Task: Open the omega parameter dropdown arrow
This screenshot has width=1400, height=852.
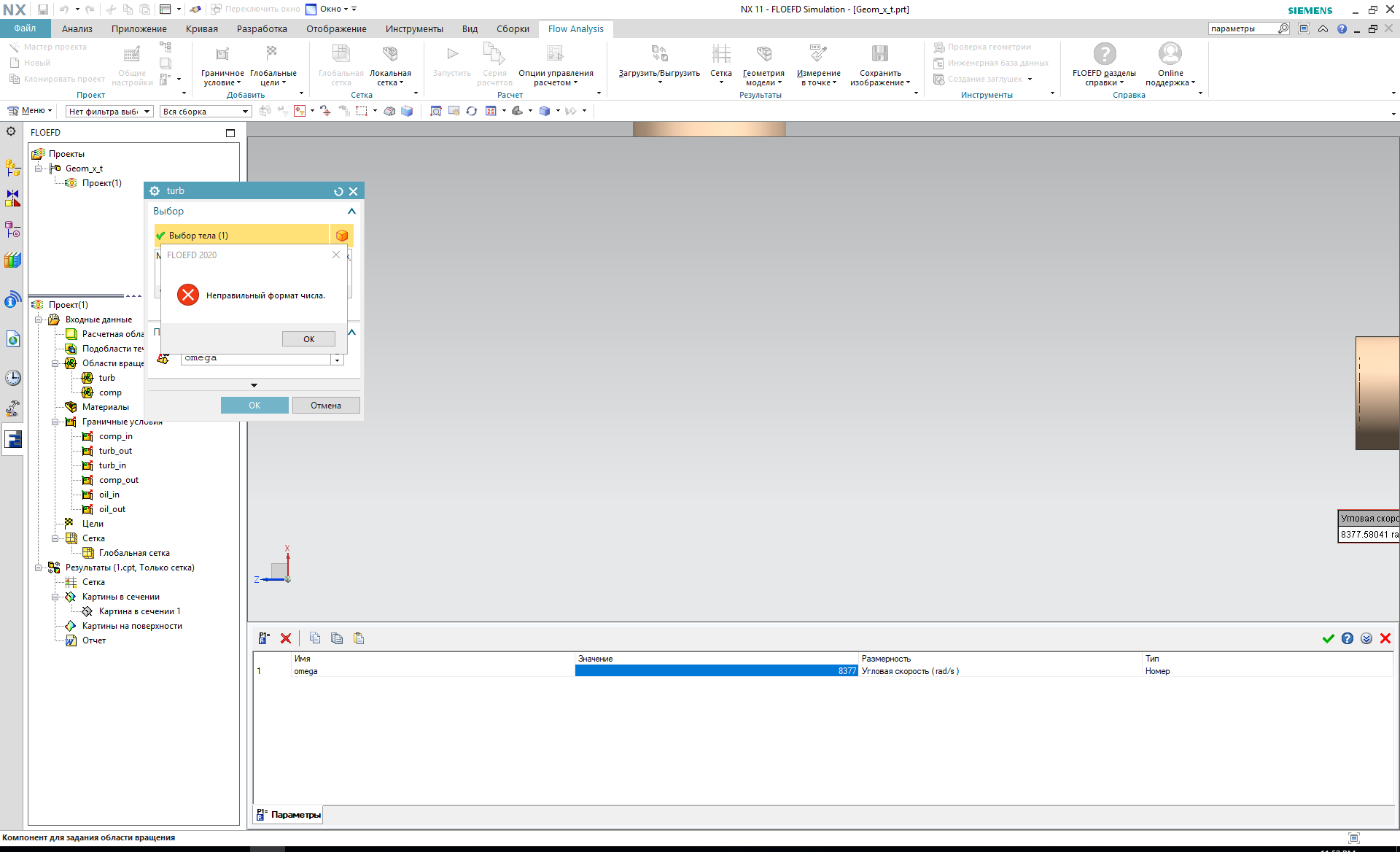Action: (x=337, y=359)
